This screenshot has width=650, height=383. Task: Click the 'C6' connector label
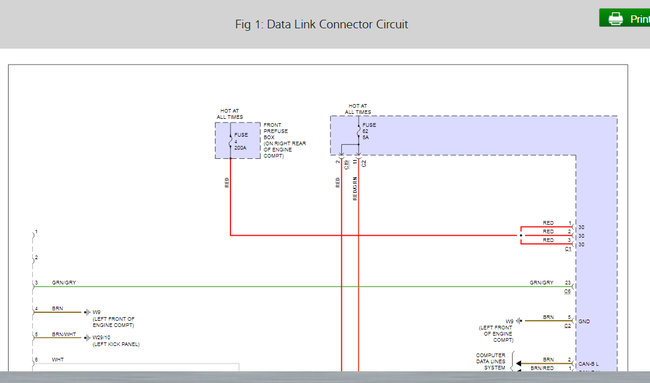click(x=567, y=291)
